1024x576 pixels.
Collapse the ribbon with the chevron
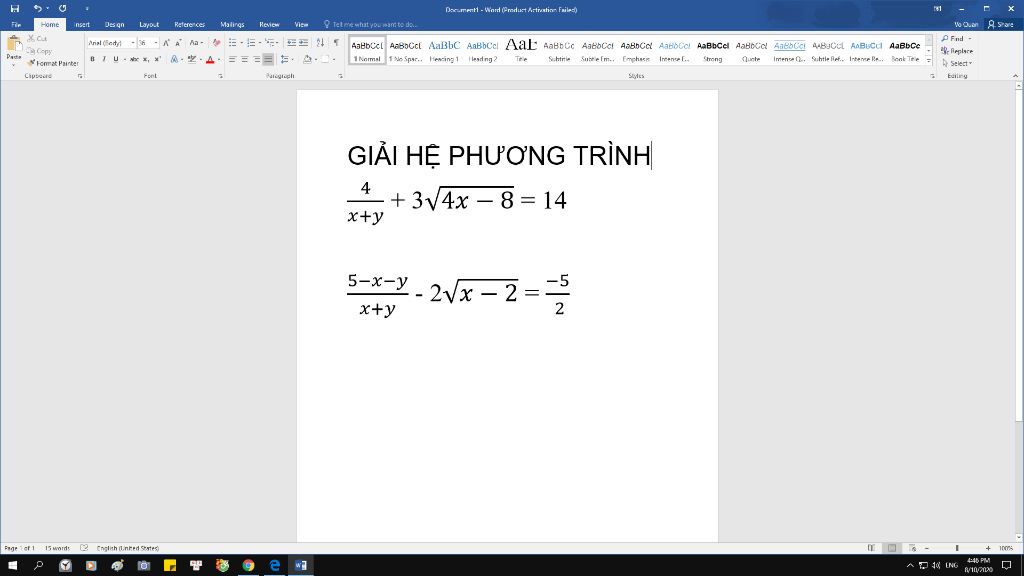pyautogui.click(x=1016, y=76)
